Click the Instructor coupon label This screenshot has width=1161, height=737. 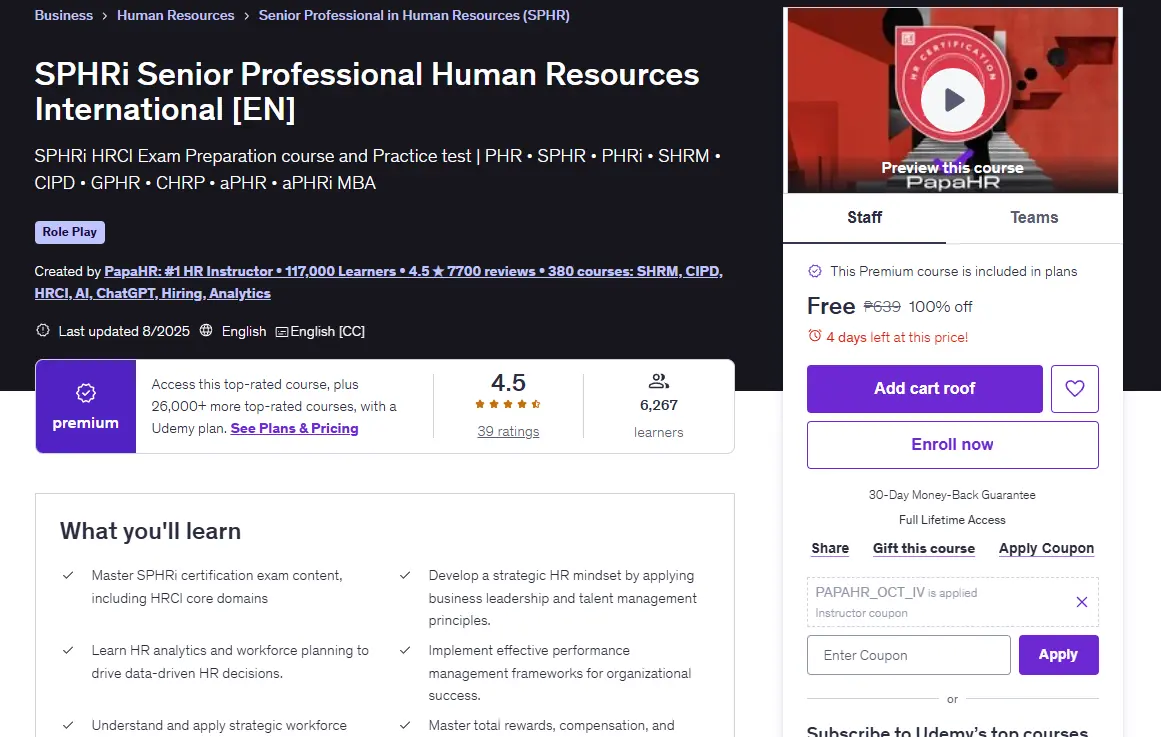[x=861, y=613]
